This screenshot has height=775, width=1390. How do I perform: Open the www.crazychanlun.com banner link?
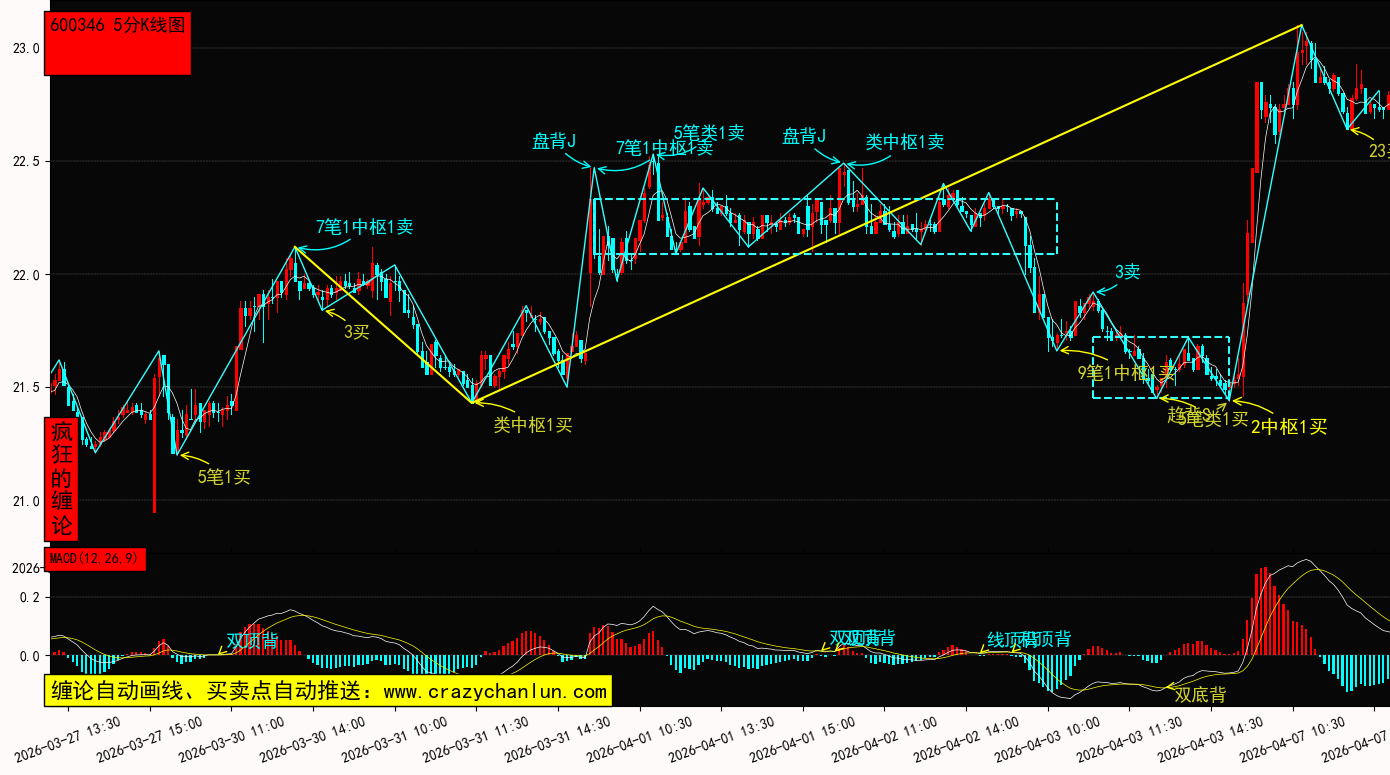(x=328, y=691)
